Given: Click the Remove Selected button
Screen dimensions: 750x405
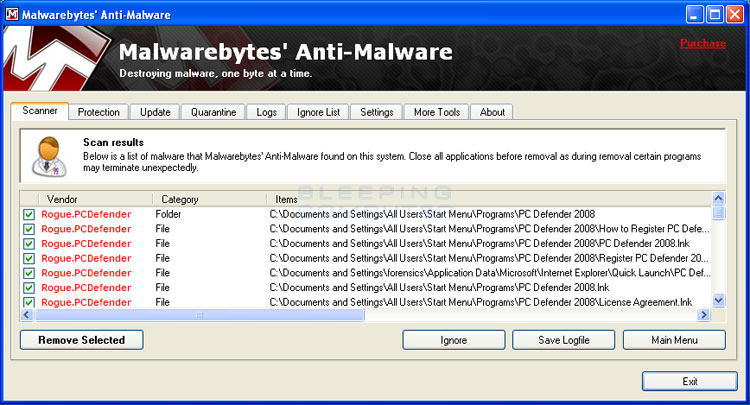Looking at the screenshot, I should [x=82, y=340].
